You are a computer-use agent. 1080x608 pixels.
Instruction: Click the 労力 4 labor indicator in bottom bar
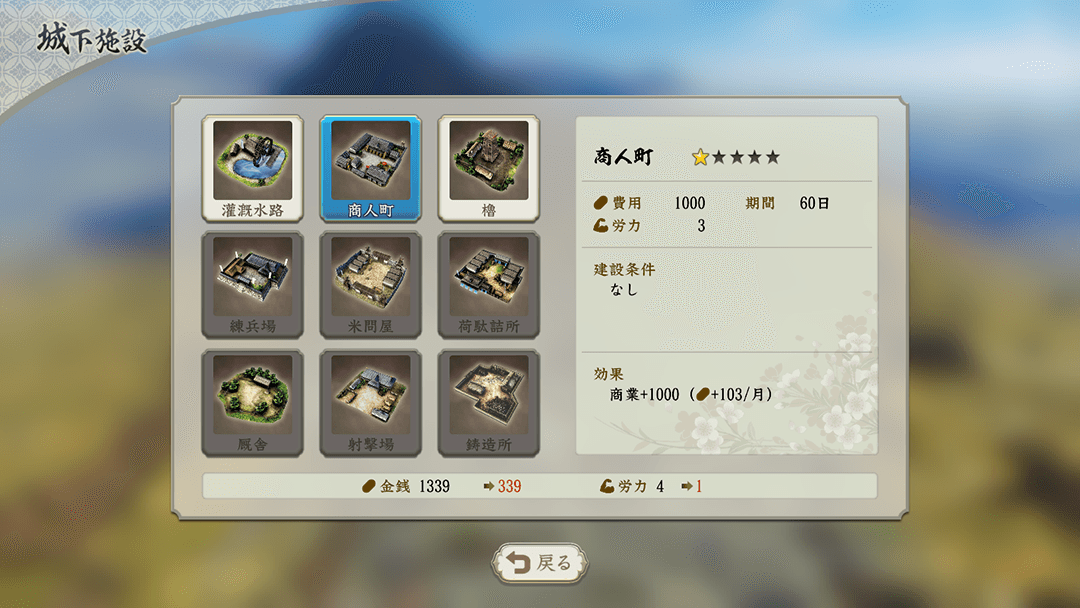pos(632,486)
